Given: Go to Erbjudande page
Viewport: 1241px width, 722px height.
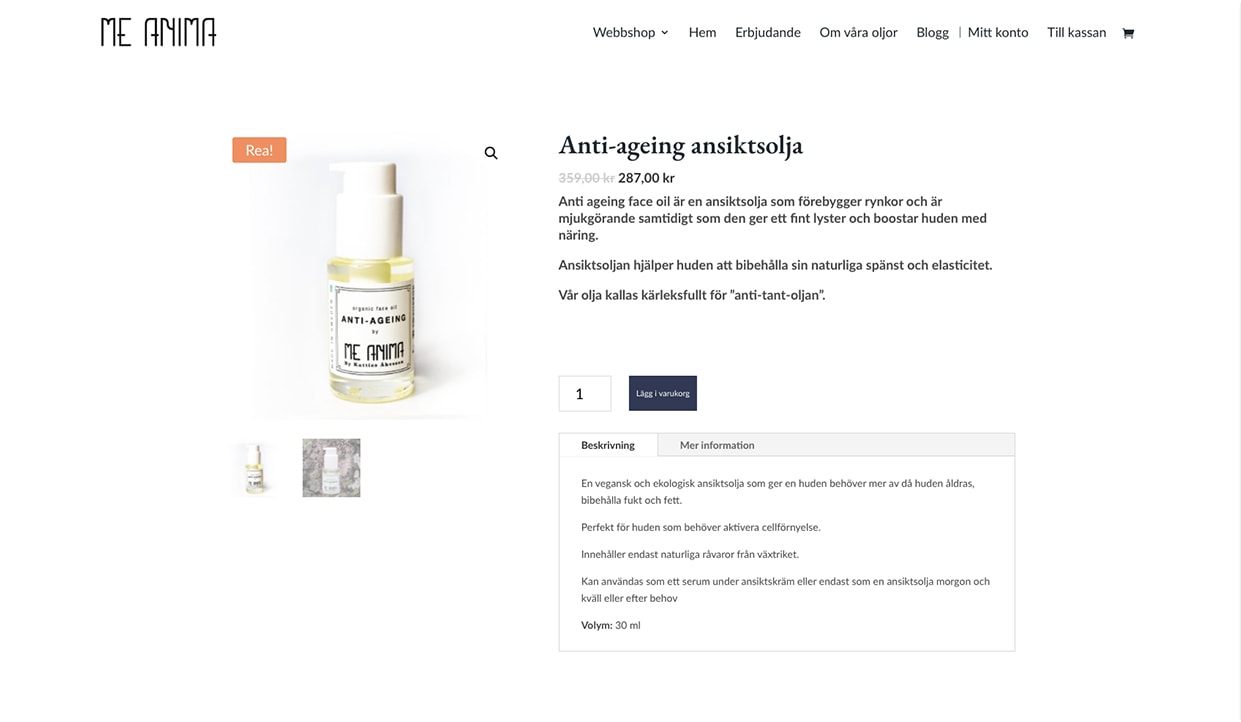Looking at the screenshot, I should [x=768, y=32].
